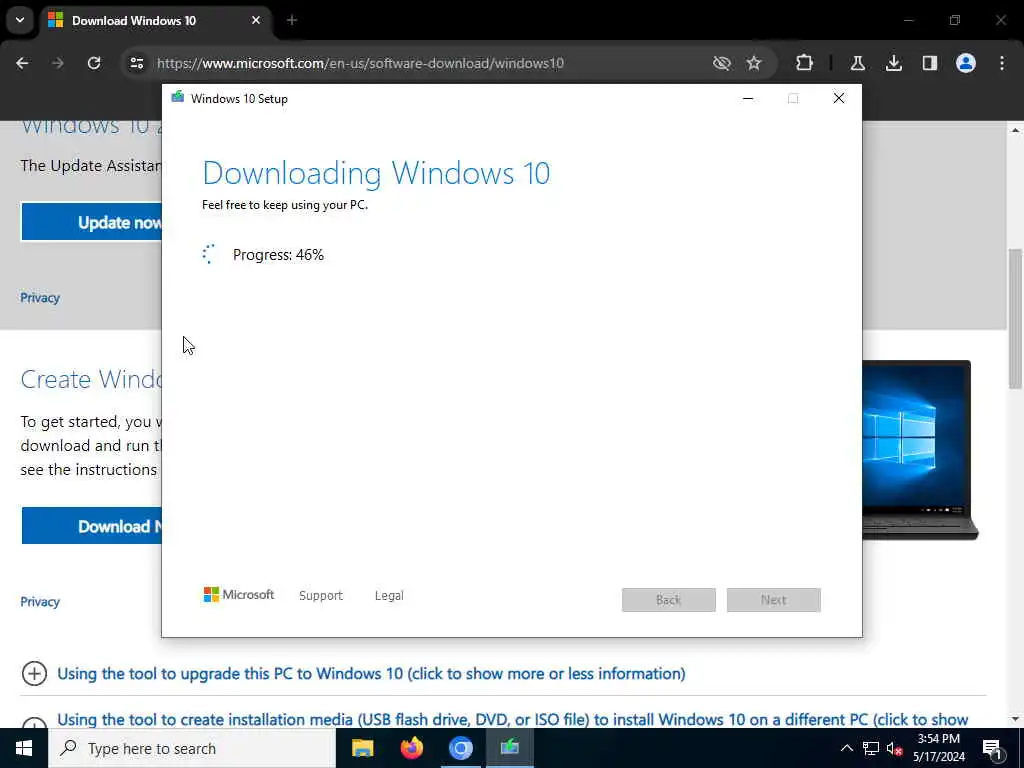
Task: Switch to Chrome on the taskbar
Action: pos(461,748)
